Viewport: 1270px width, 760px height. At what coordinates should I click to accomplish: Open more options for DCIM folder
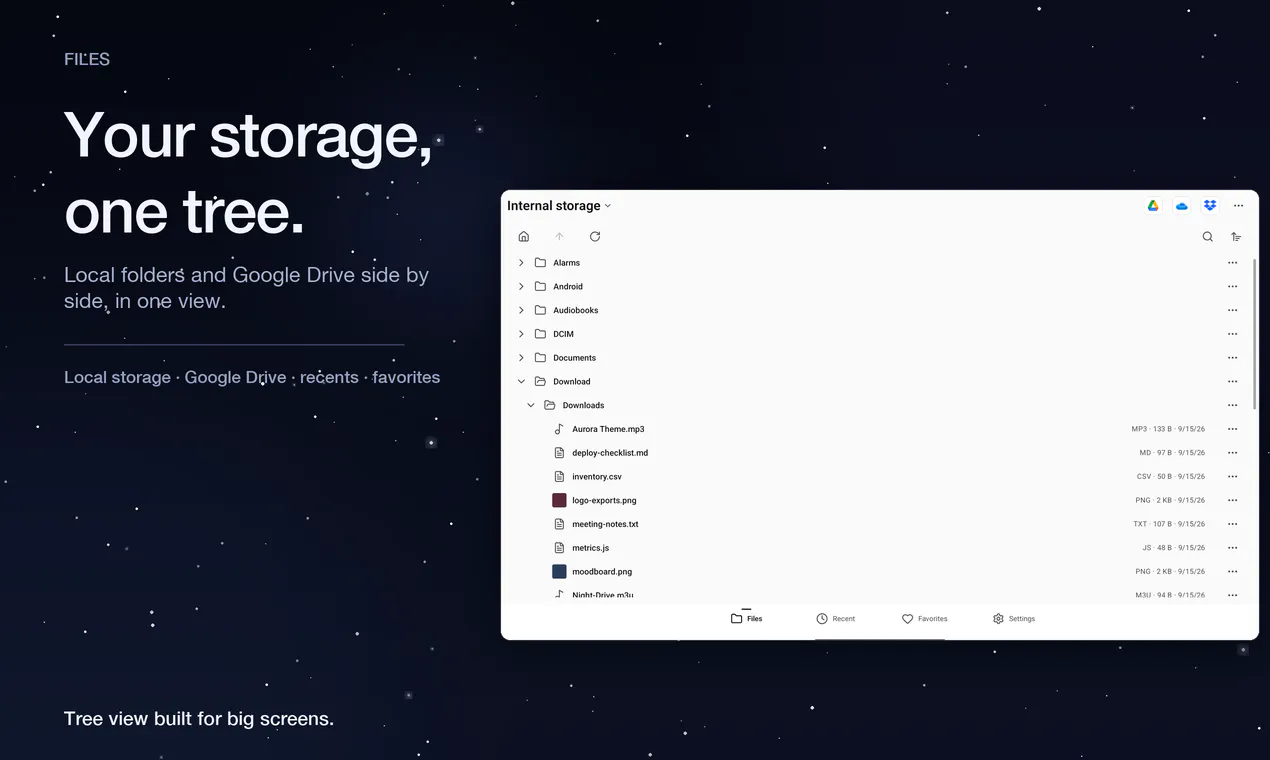[x=1232, y=334]
